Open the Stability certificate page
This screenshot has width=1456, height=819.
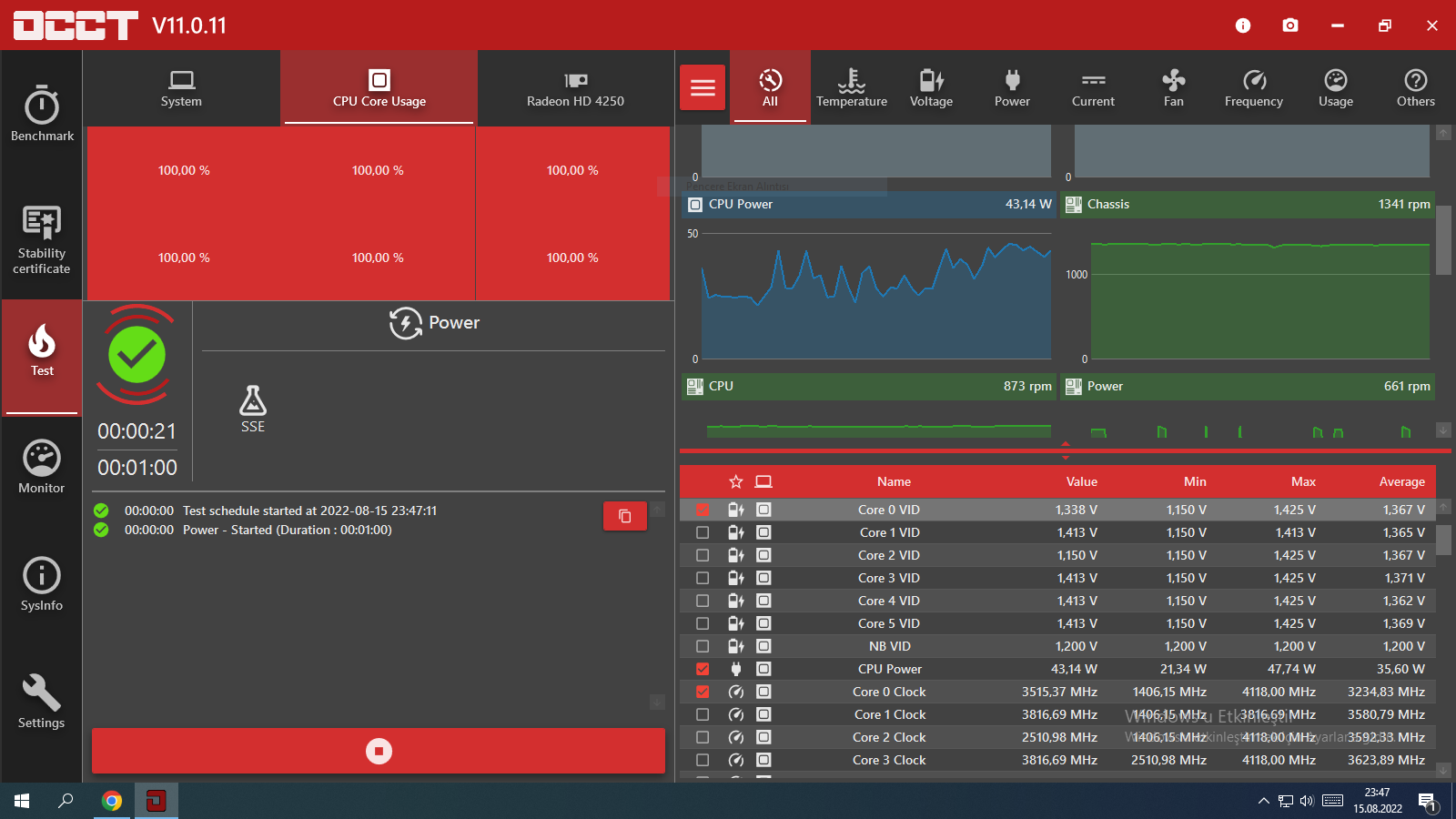[42, 240]
